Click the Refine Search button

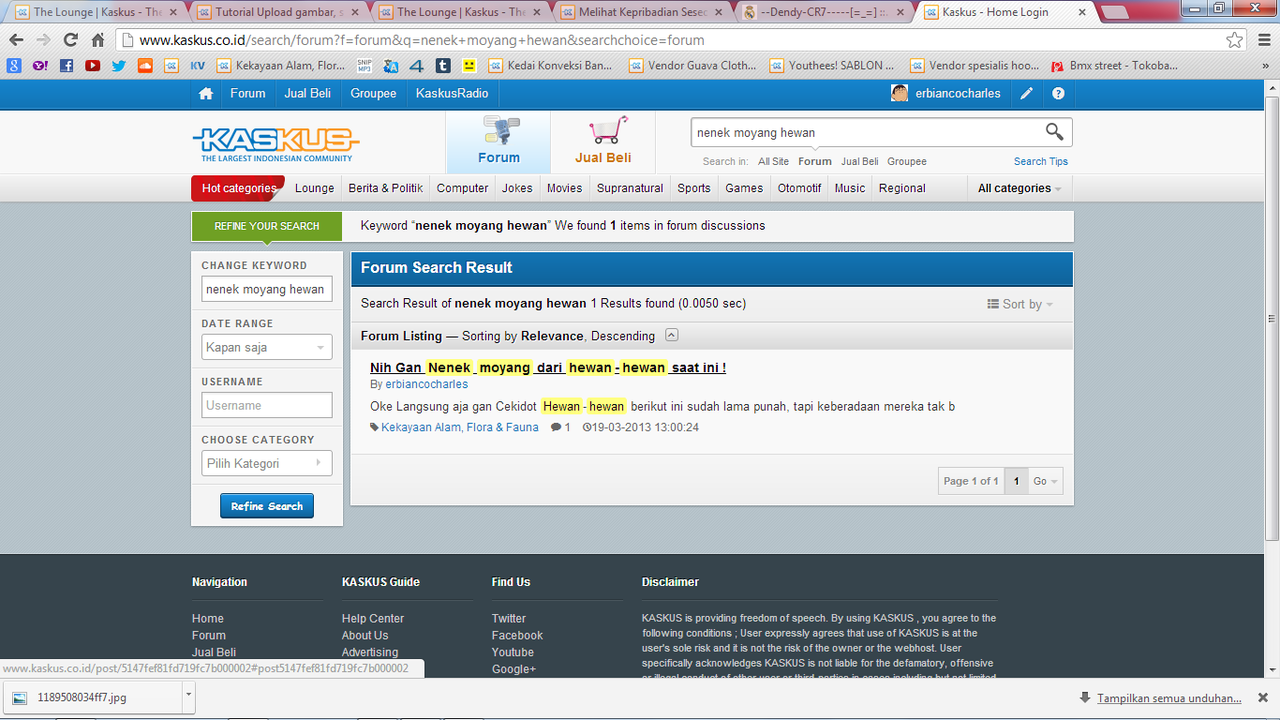267,506
